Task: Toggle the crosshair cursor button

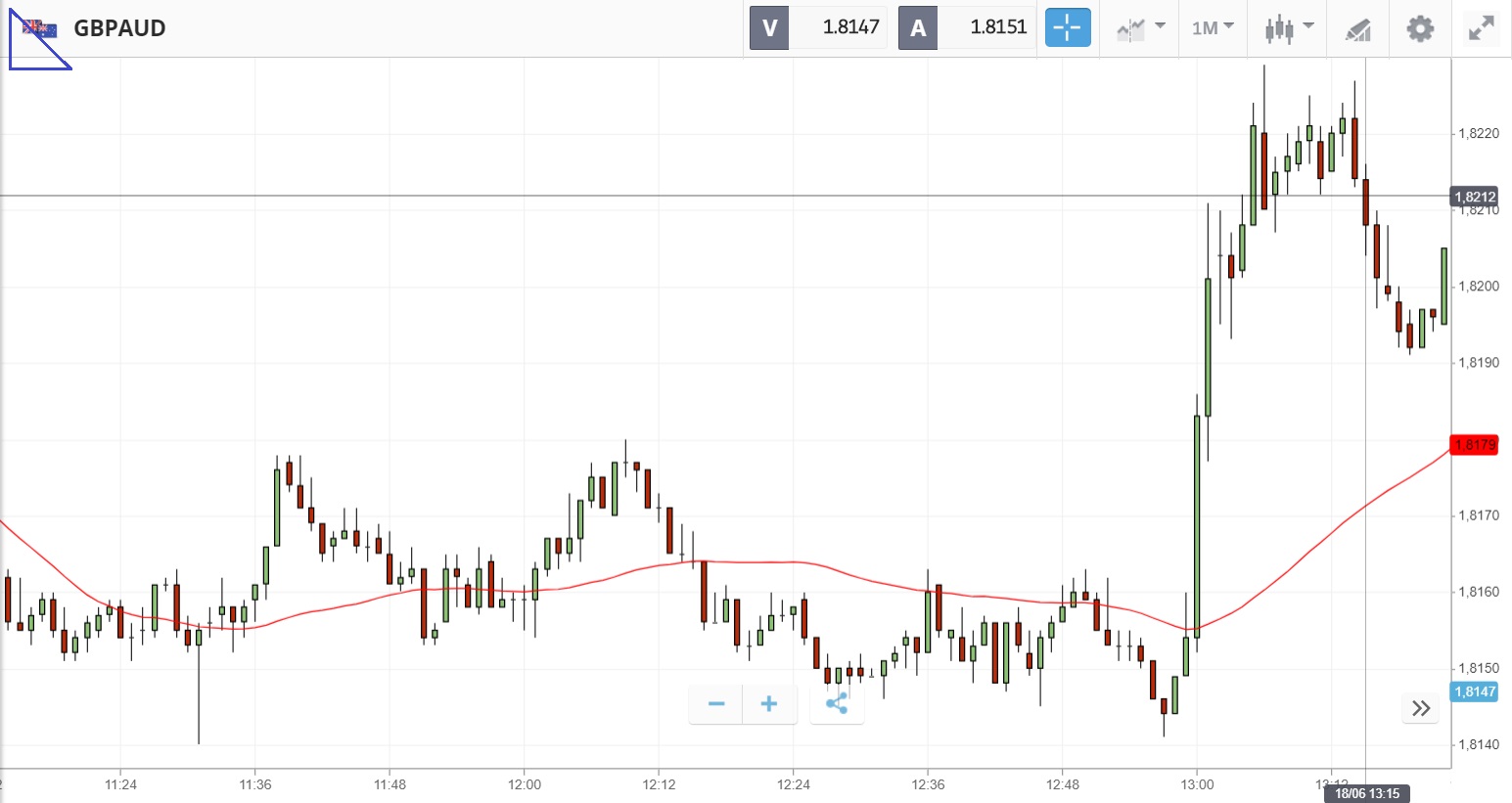Action: coord(1067,27)
